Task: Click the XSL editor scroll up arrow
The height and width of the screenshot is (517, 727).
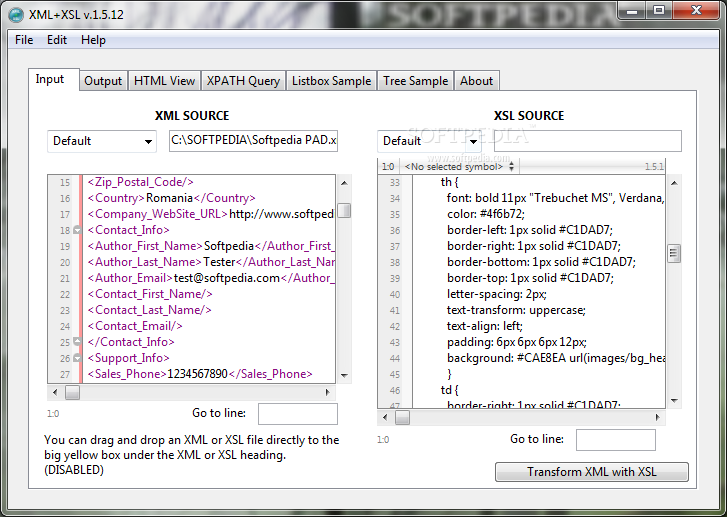Action: coord(674,183)
